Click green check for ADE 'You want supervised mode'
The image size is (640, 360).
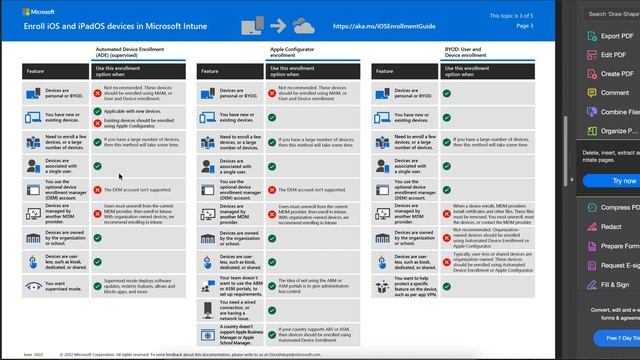tap(98, 287)
